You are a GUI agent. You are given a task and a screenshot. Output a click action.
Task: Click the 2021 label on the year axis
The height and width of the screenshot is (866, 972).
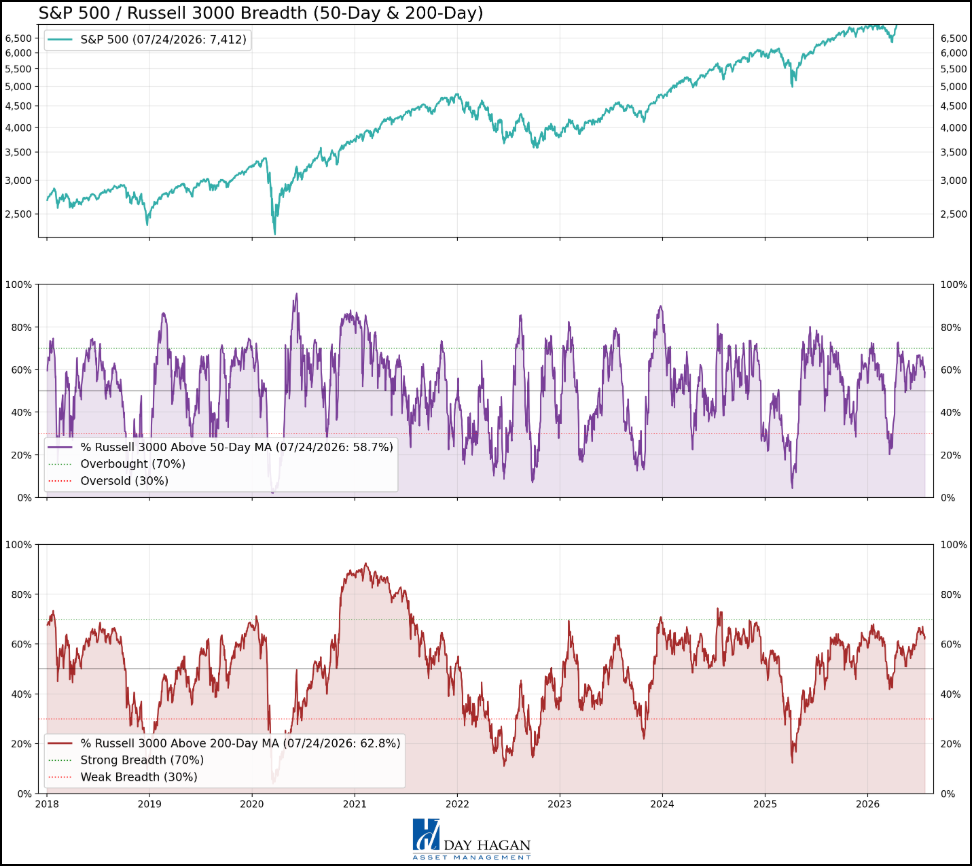[x=355, y=805]
